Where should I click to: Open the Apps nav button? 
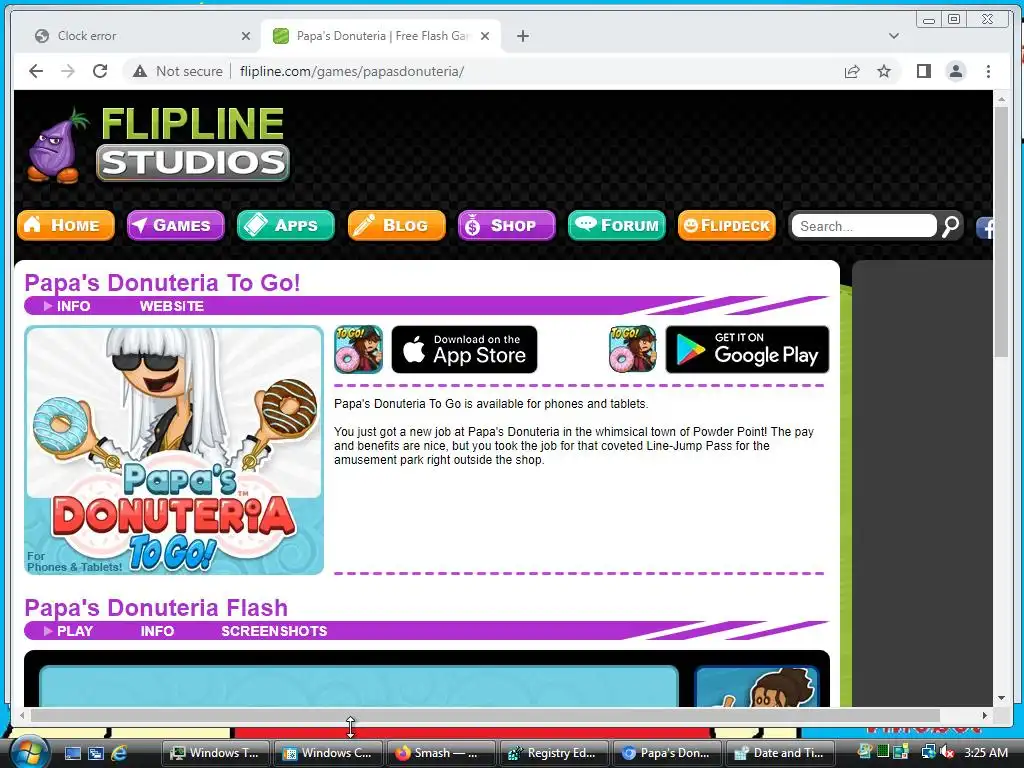pos(285,225)
